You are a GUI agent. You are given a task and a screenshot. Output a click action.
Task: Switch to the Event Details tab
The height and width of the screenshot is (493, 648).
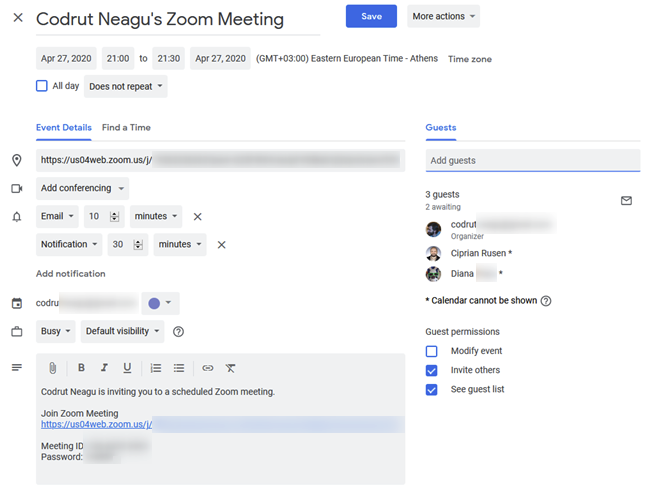click(x=64, y=128)
